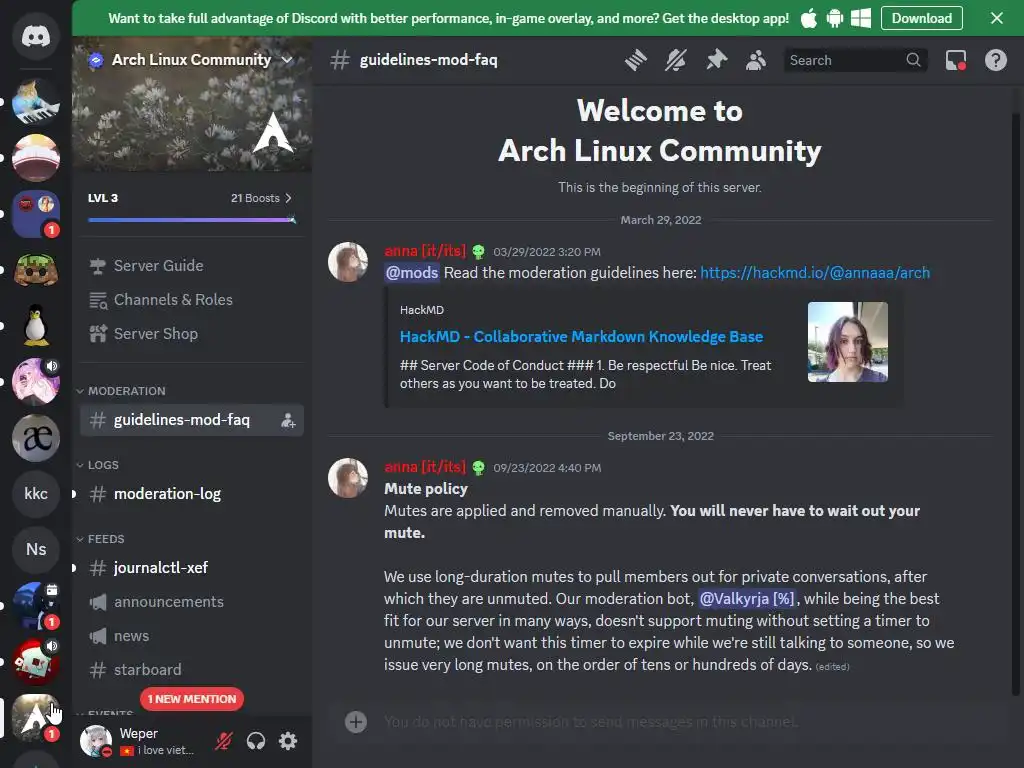
Task: Open the Tux penguin server
Action: (x=36, y=325)
